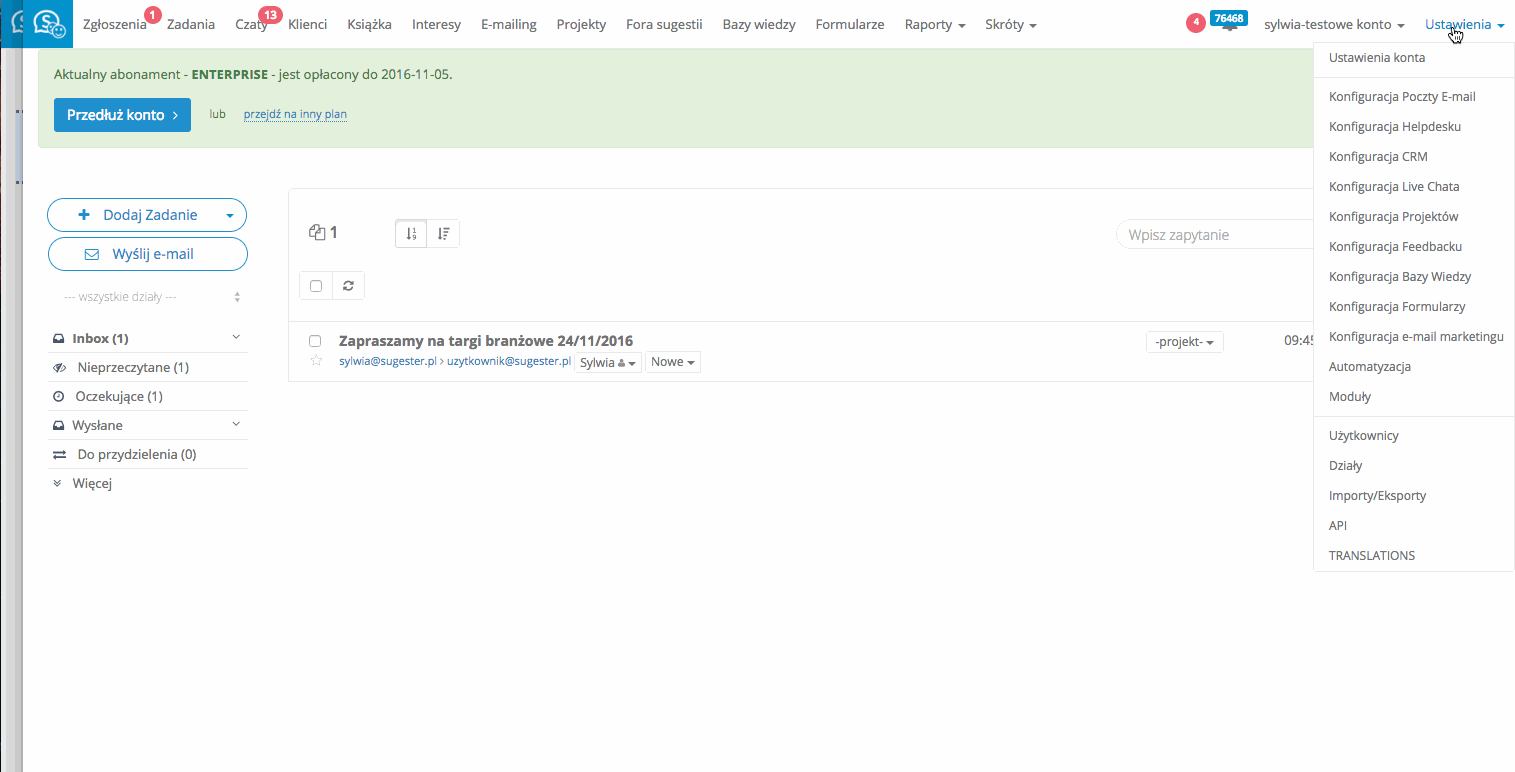Open Czaty in the top navigation
The width and height of the screenshot is (1515, 772).
pos(251,24)
